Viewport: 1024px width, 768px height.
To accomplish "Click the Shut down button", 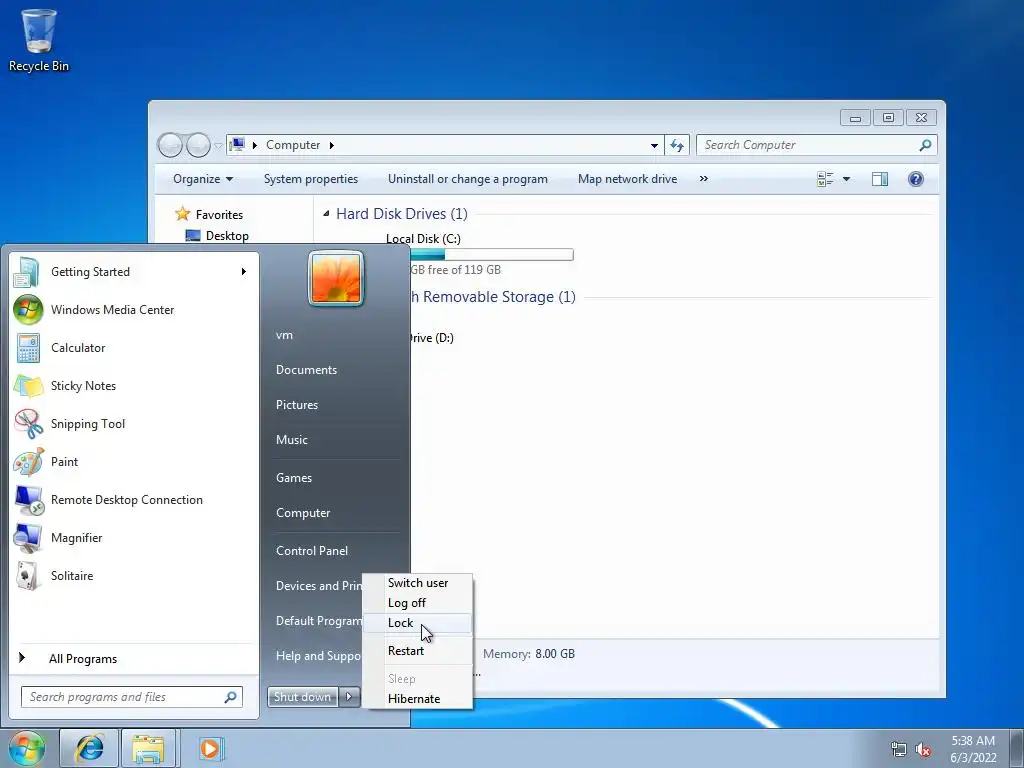I will (x=303, y=697).
